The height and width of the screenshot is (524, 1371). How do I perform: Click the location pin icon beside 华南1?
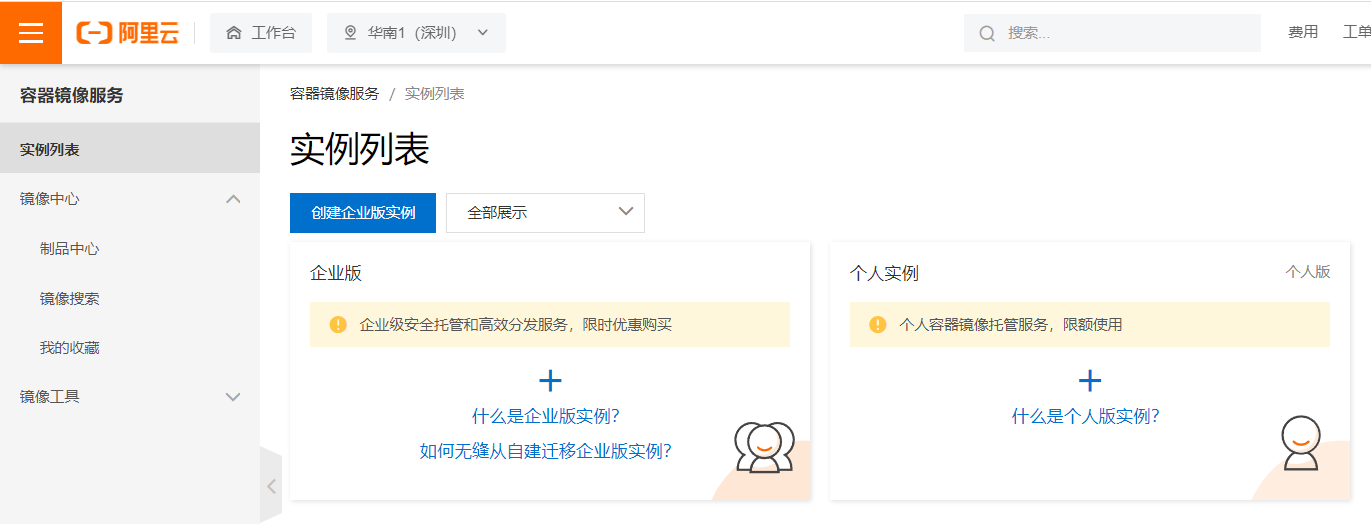coord(350,33)
